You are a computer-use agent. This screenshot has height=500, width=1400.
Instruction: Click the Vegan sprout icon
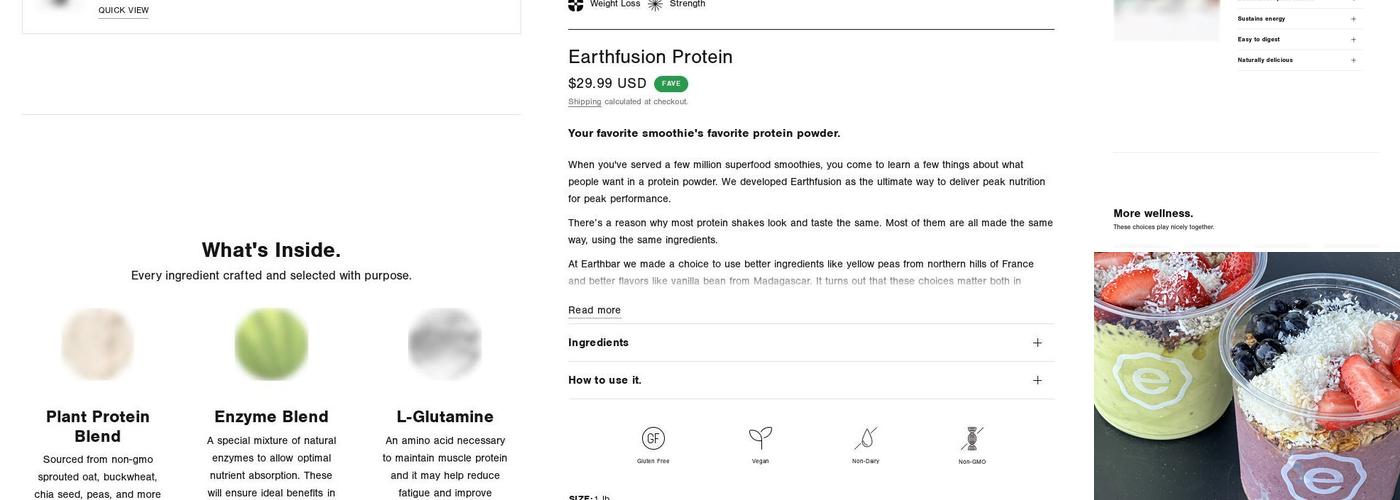[x=761, y=438]
